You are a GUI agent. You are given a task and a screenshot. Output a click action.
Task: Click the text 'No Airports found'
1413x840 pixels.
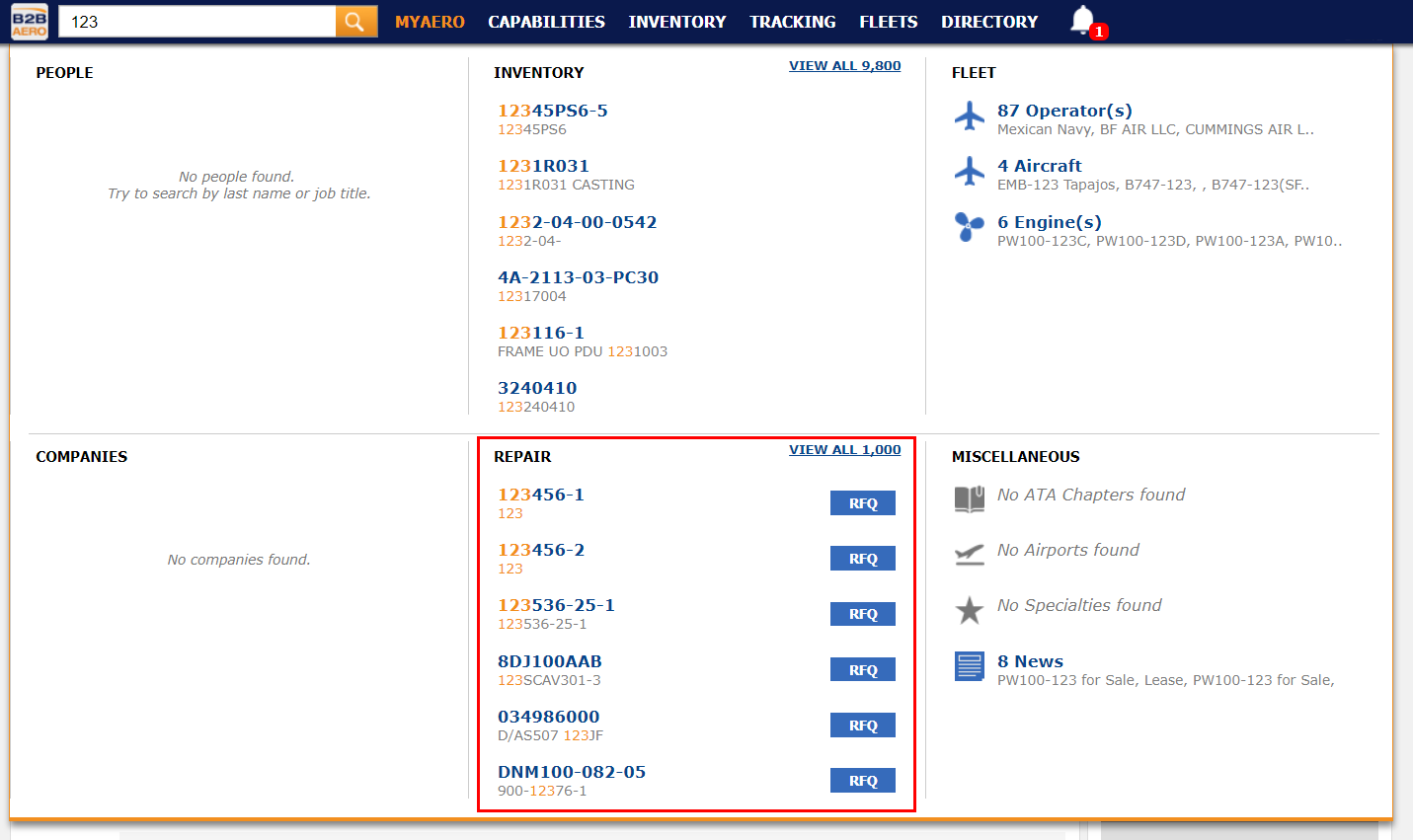coord(1068,550)
